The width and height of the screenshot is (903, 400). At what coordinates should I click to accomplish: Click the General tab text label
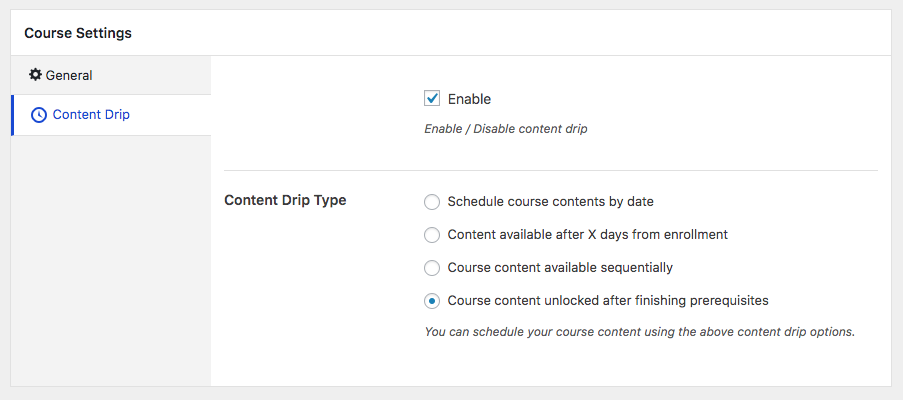coord(69,75)
